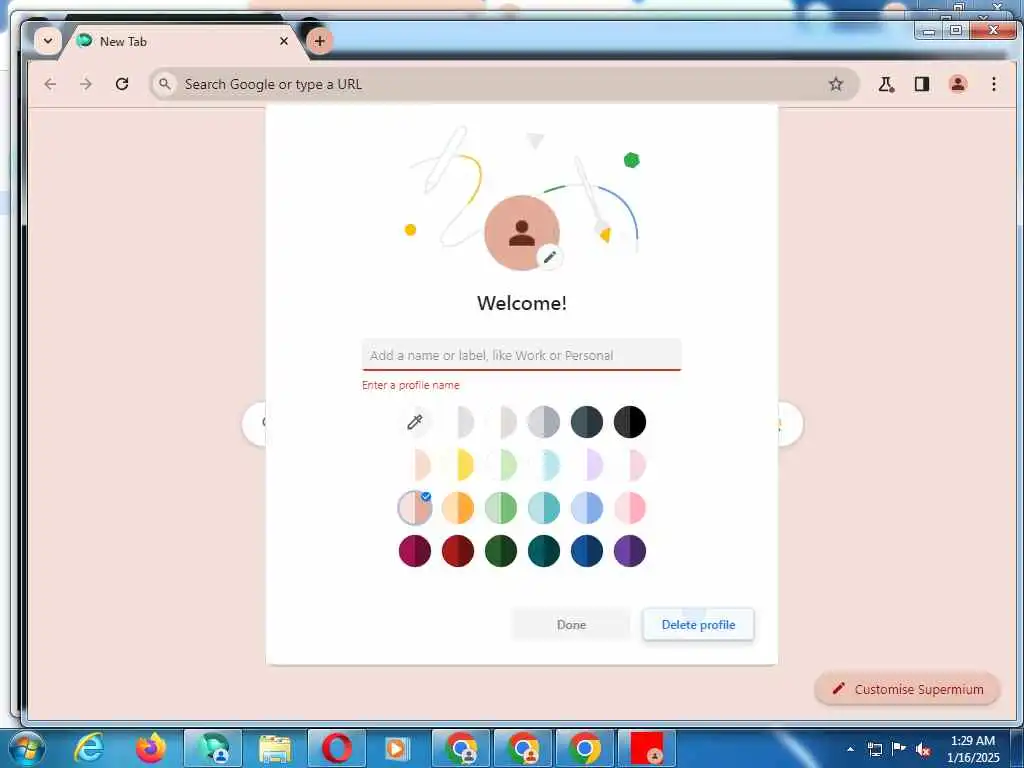1024x768 pixels.
Task: Open the muted volume tray icon
Action: pos(923,749)
